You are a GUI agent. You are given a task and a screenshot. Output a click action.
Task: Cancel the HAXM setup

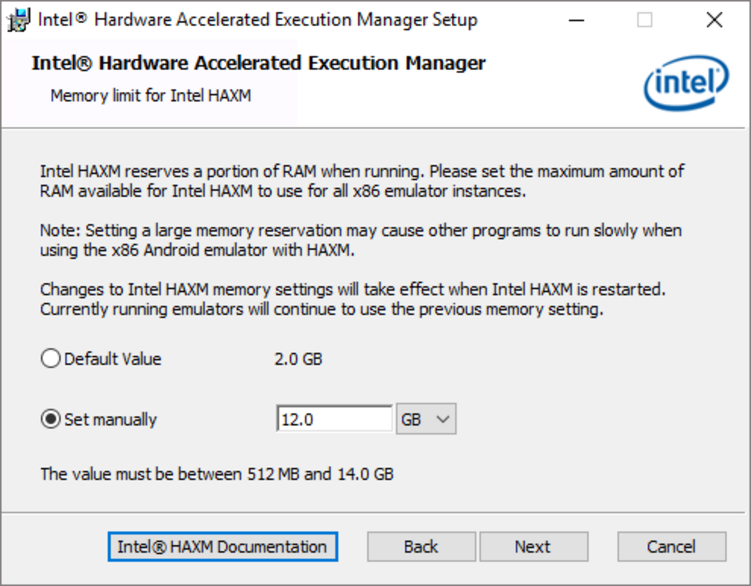coord(671,547)
